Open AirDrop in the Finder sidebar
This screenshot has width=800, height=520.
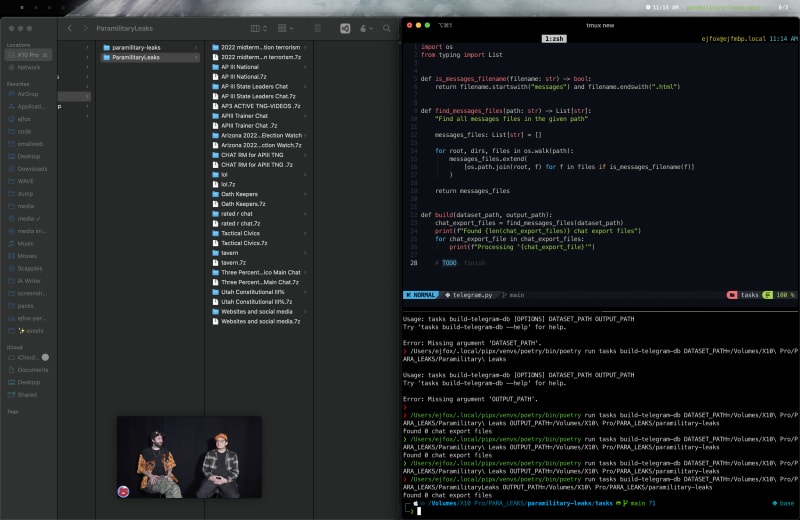click(x=28, y=94)
